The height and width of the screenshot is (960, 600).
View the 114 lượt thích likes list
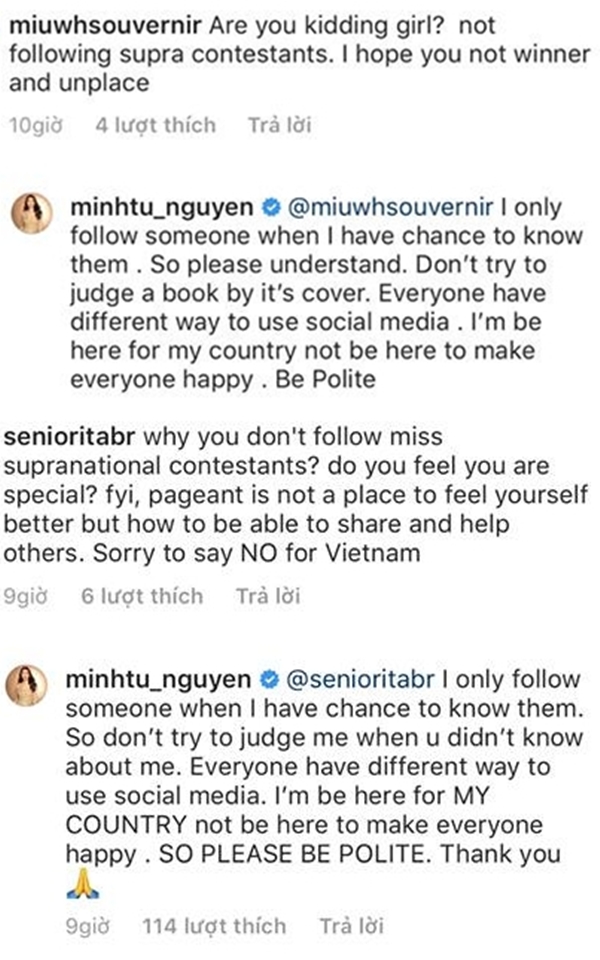coord(212,926)
